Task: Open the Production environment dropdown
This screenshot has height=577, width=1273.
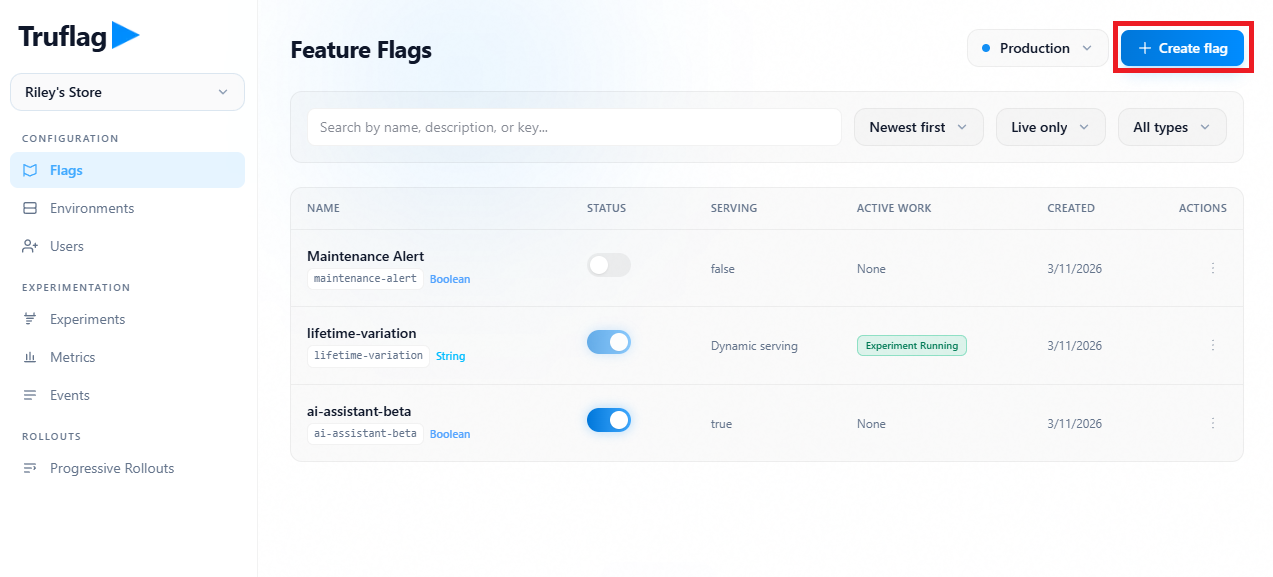Action: (1037, 47)
